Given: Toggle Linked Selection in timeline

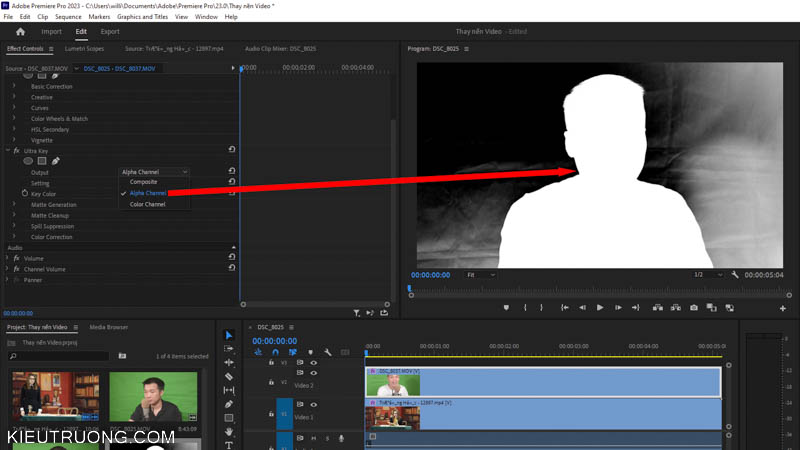Looking at the screenshot, I should coord(293,353).
